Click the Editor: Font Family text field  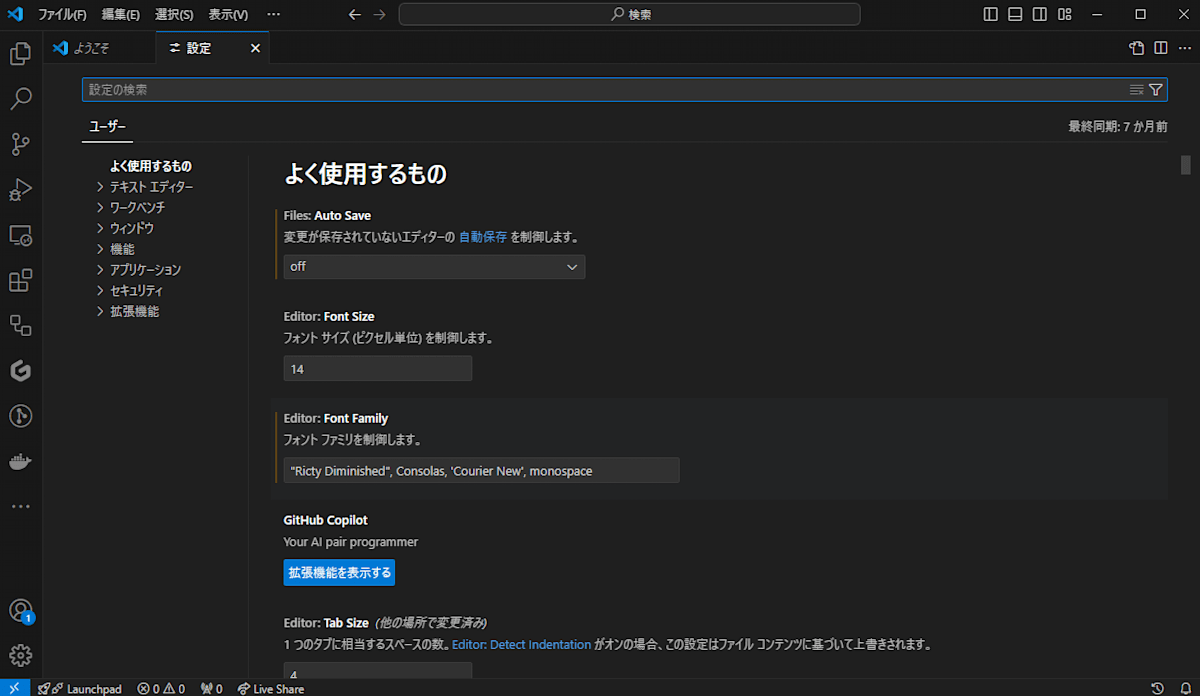482,470
